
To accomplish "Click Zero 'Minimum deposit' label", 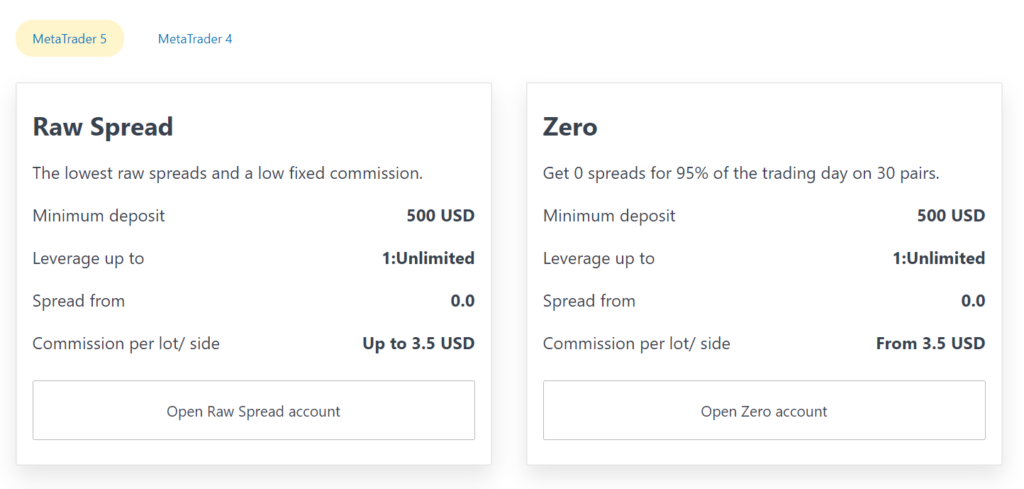I will click(x=609, y=215).
